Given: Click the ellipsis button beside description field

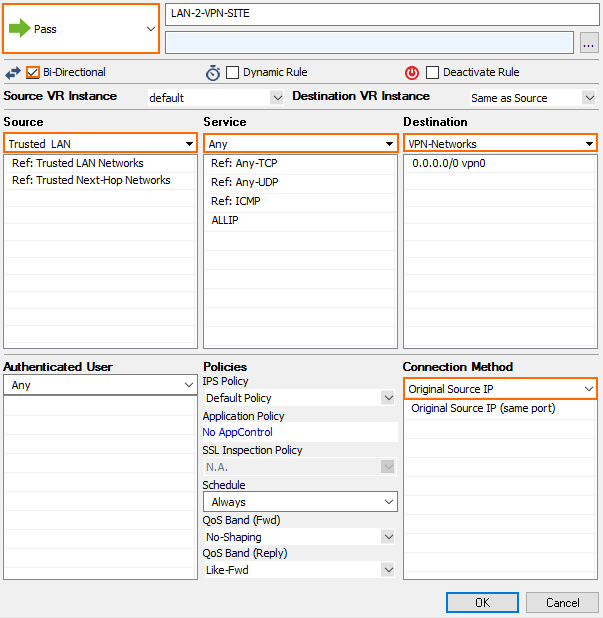Looking at the screenshot, I should click(589, 43).
